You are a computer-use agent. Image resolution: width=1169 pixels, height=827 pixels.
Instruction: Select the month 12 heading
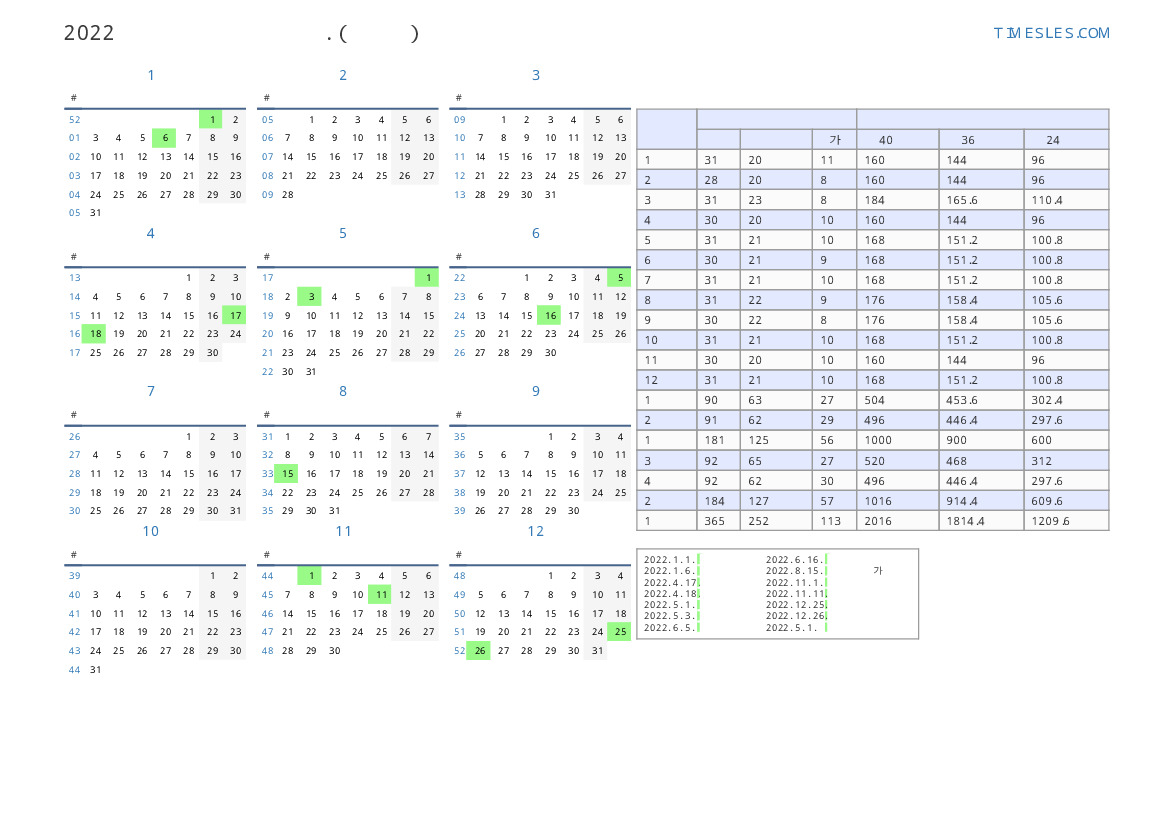(x=535, y=532)
